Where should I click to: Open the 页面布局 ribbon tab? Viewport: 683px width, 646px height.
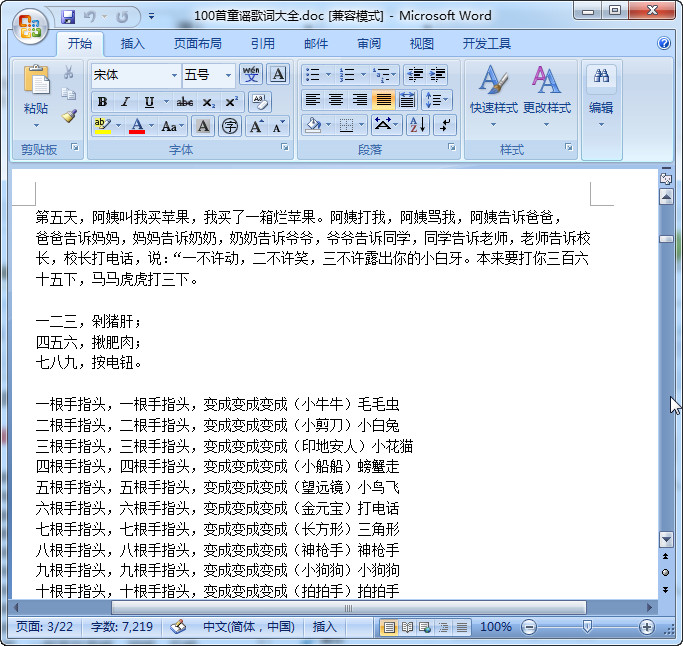point(197,44)
